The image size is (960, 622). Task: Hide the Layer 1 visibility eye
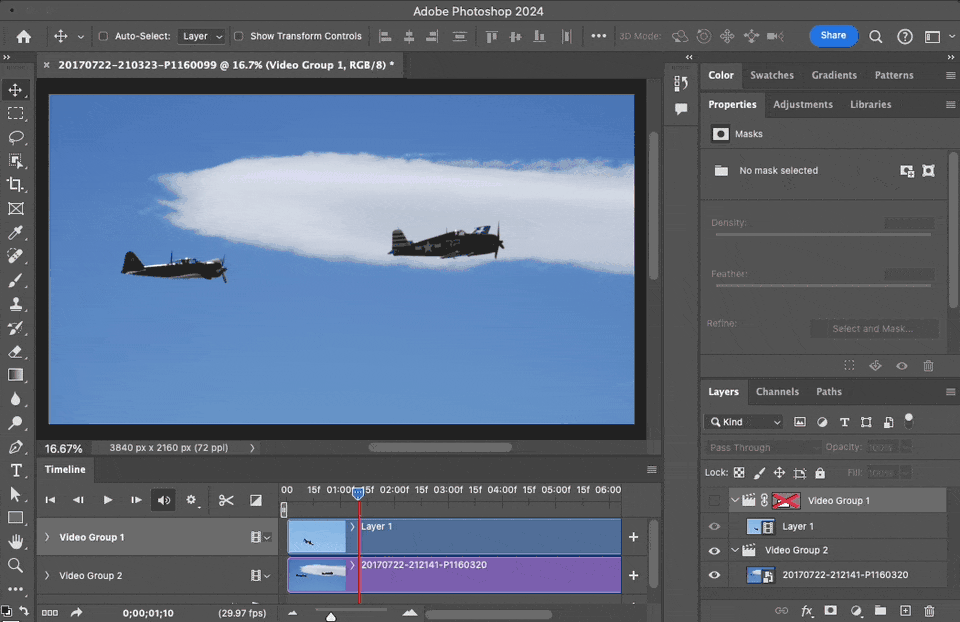pyautogui.click(x=714, y=526)
